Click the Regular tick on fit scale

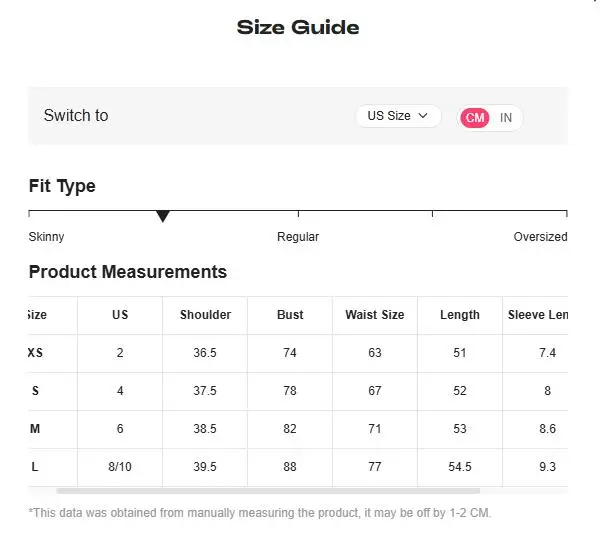[298, 214]
